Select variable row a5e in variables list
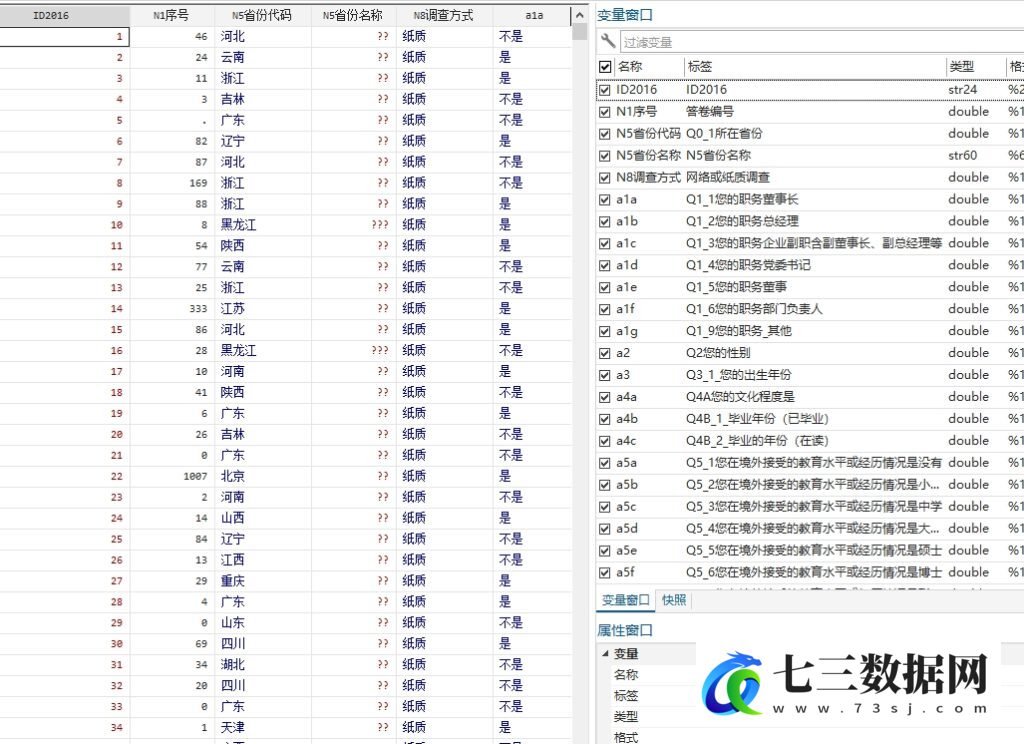The image size is (1024, 744). click(810, 551)
